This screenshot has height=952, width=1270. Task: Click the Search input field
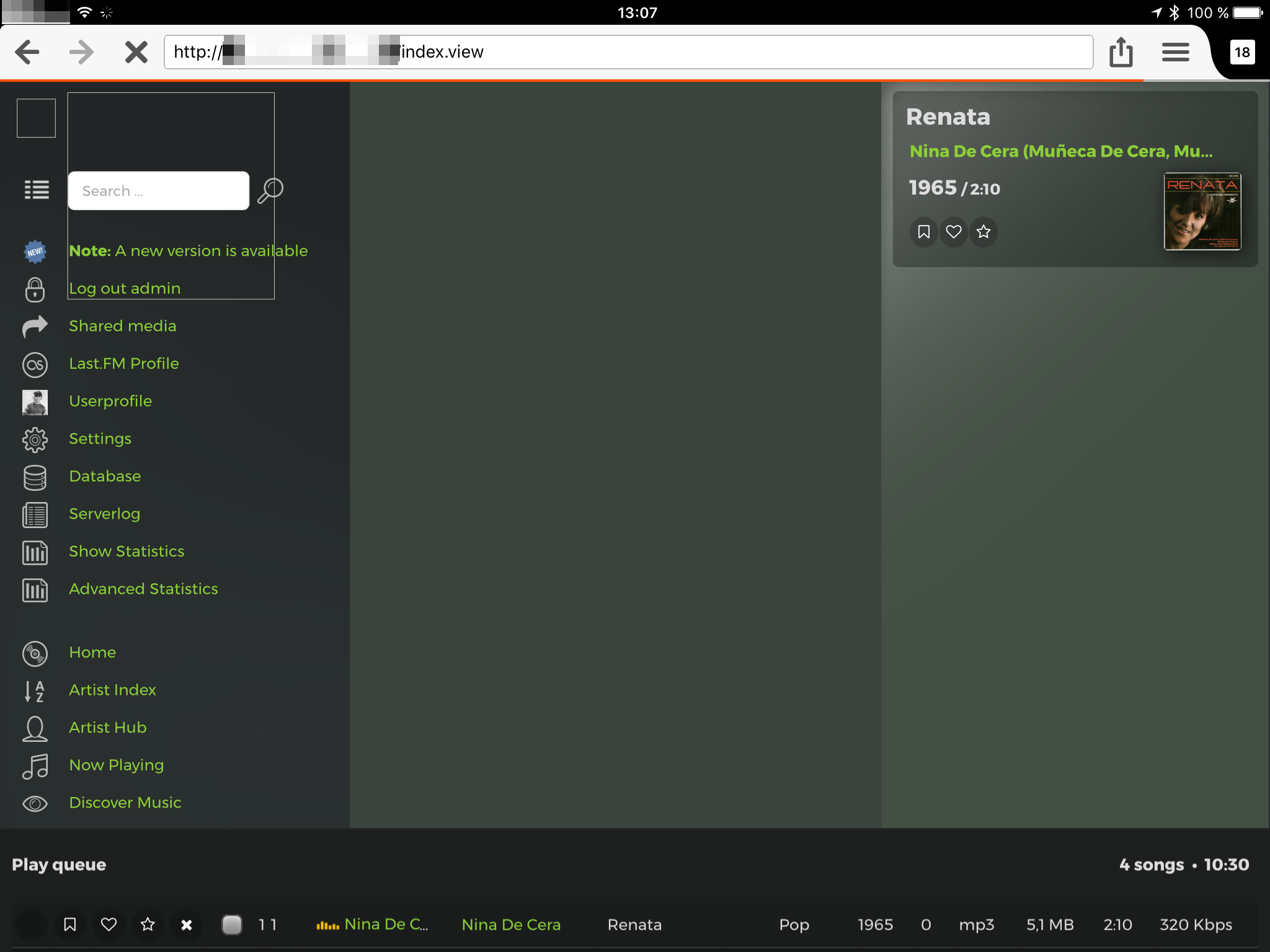[159, 191]
